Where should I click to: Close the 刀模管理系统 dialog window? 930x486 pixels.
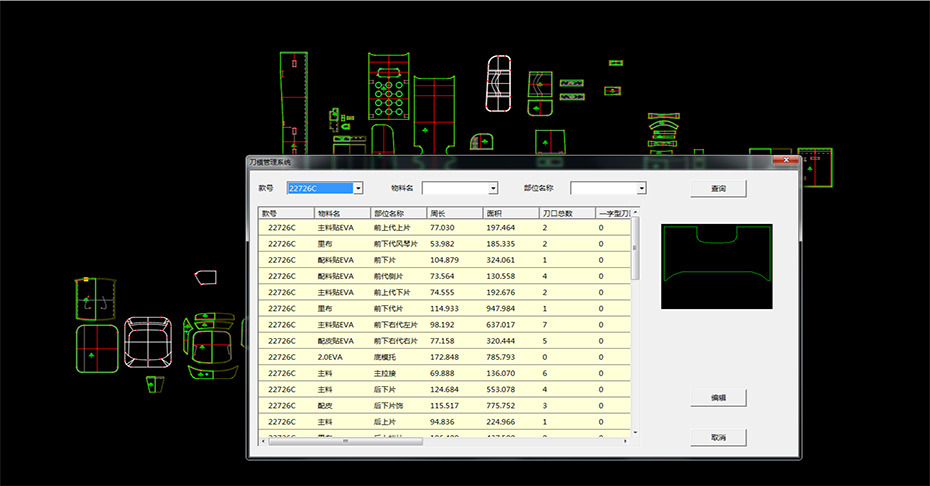pyautogui.click(x=786, y=161)
